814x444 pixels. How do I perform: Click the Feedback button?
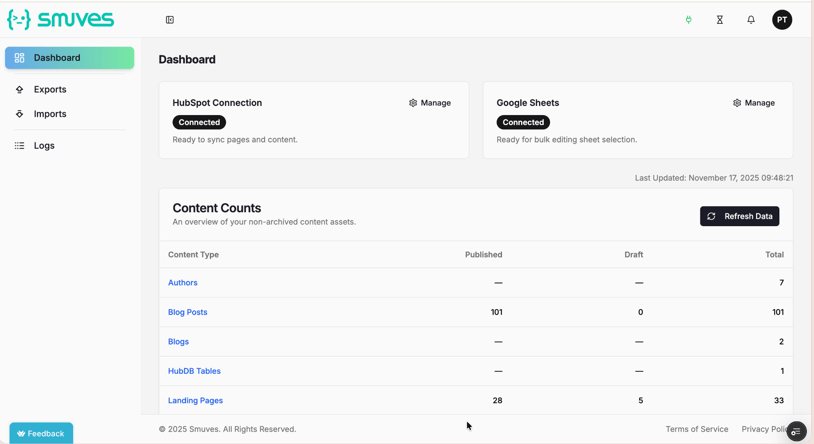click(x=41, y=433)
